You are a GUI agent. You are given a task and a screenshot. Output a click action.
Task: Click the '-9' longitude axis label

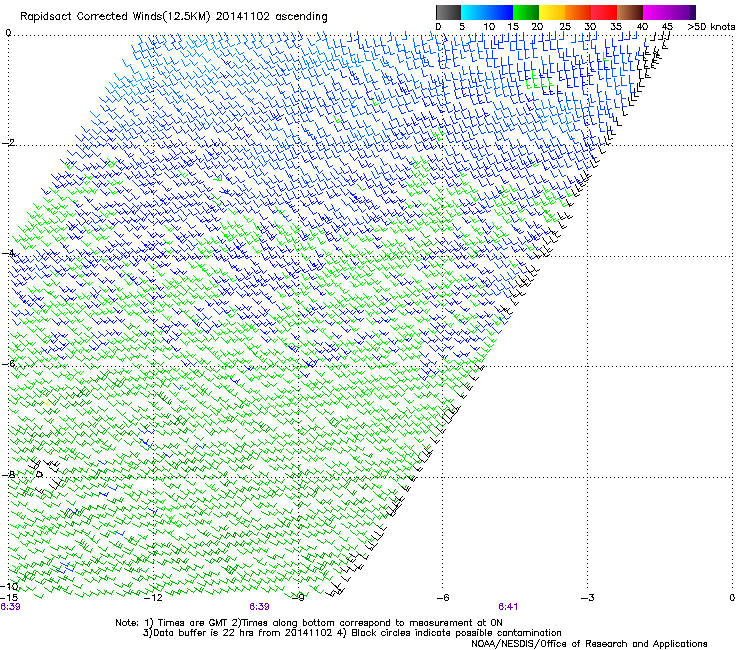click(x=298, y=598)
